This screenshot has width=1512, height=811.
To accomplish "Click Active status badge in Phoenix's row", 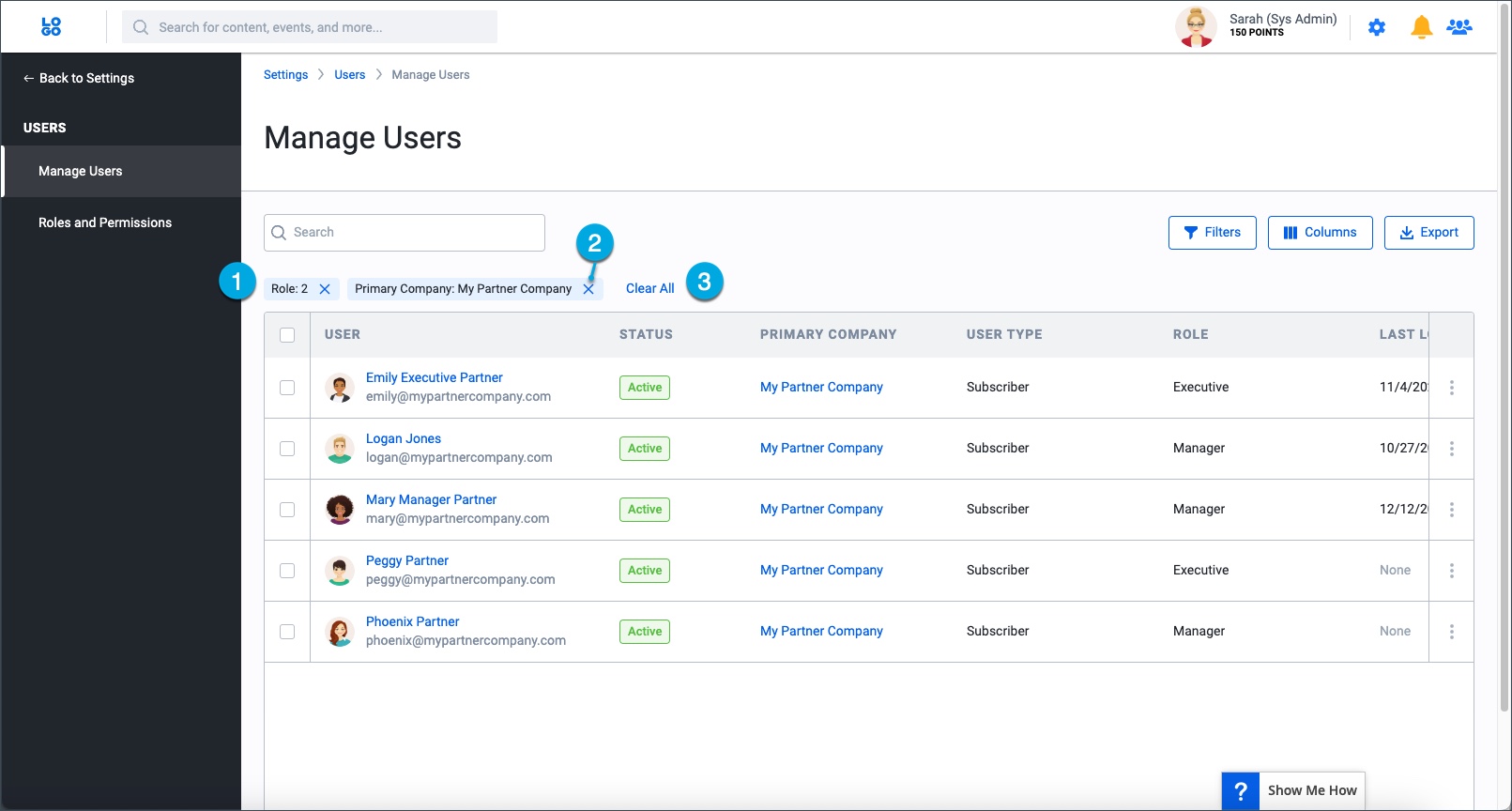I will (x=645, y=632).
